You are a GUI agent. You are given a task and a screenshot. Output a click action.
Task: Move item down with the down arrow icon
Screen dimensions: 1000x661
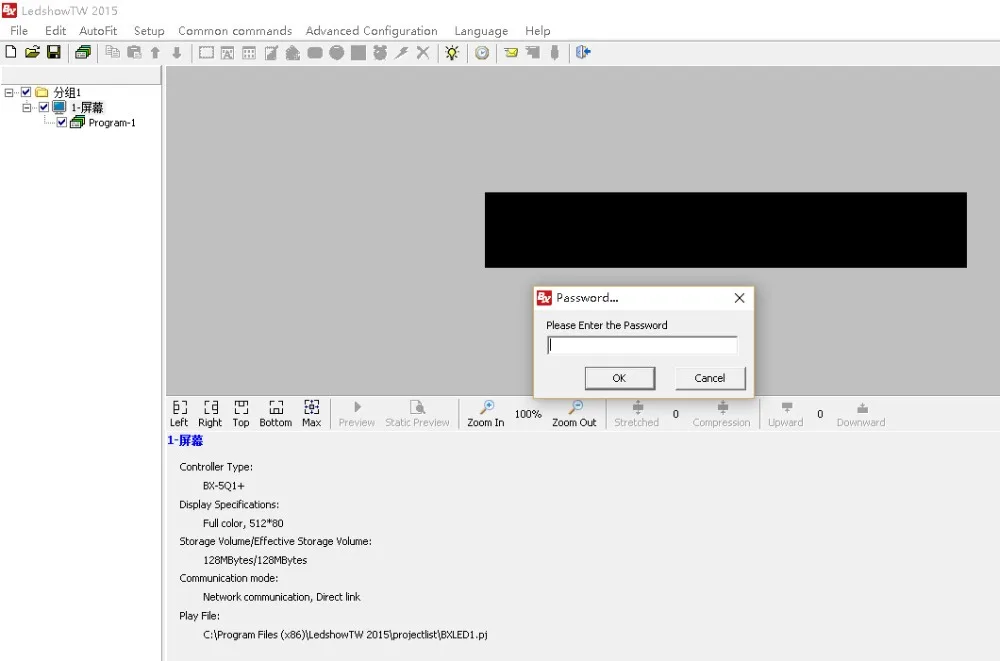click(x=177, y=52)
